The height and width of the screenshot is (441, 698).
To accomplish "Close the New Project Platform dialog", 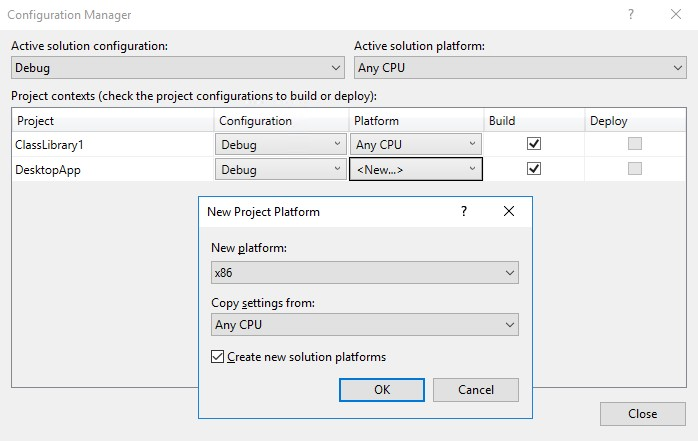I will coord(509,212).
